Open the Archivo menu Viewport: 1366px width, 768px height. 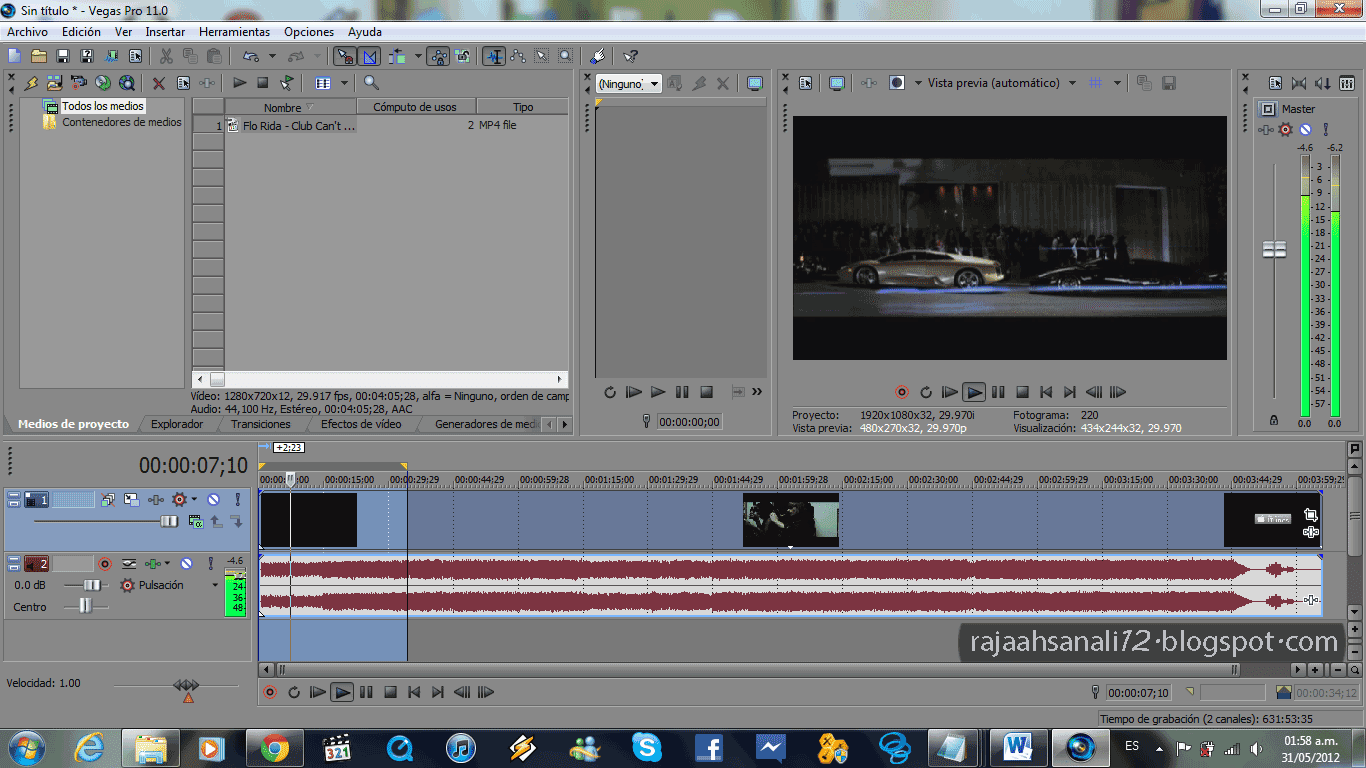[x=27, y=32]
